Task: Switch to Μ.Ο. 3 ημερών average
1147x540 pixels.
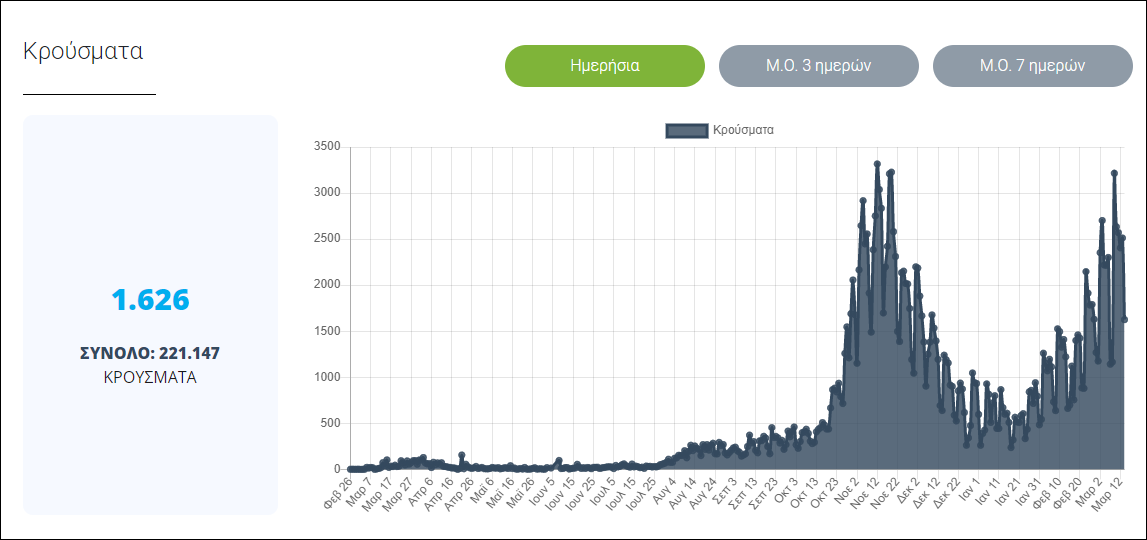Action: [x=818, y=66]
